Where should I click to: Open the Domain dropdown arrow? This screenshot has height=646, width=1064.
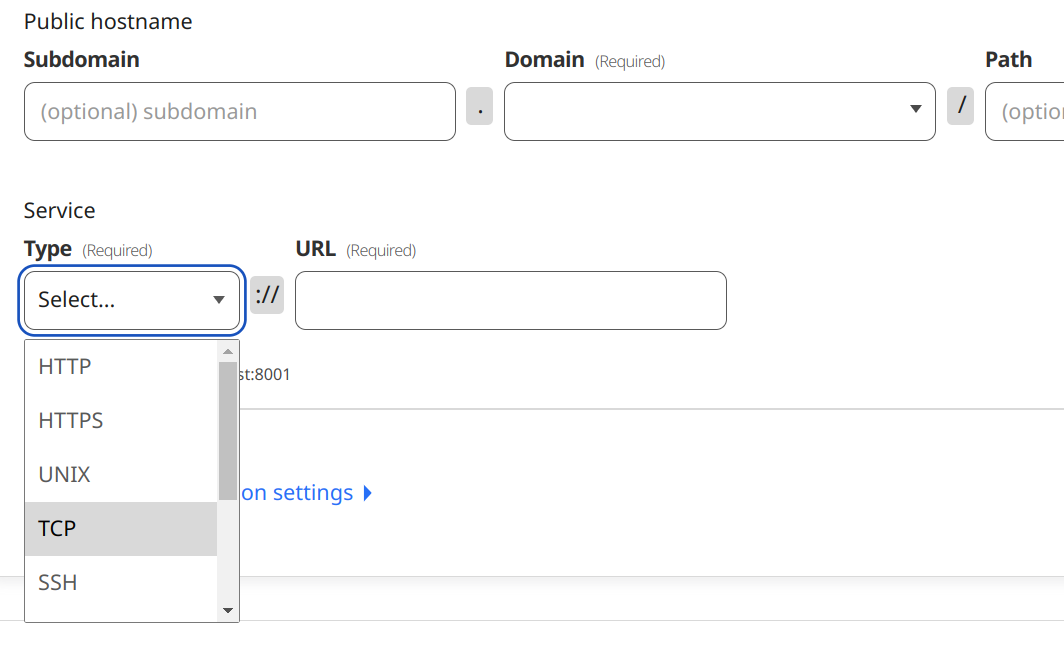[x=913, y=111]
